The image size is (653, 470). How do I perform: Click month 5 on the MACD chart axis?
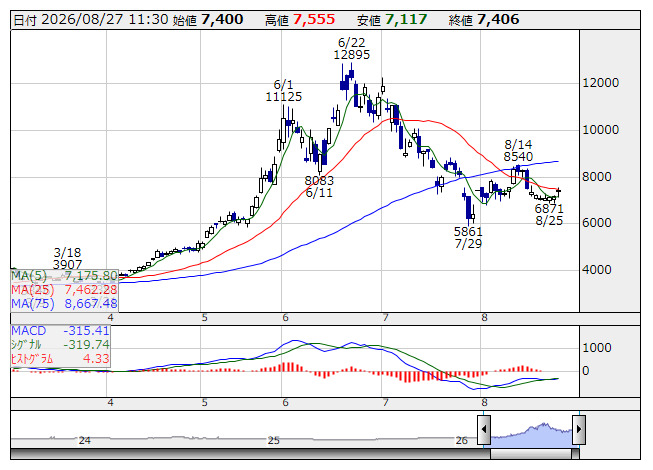[x=204, y=403]
